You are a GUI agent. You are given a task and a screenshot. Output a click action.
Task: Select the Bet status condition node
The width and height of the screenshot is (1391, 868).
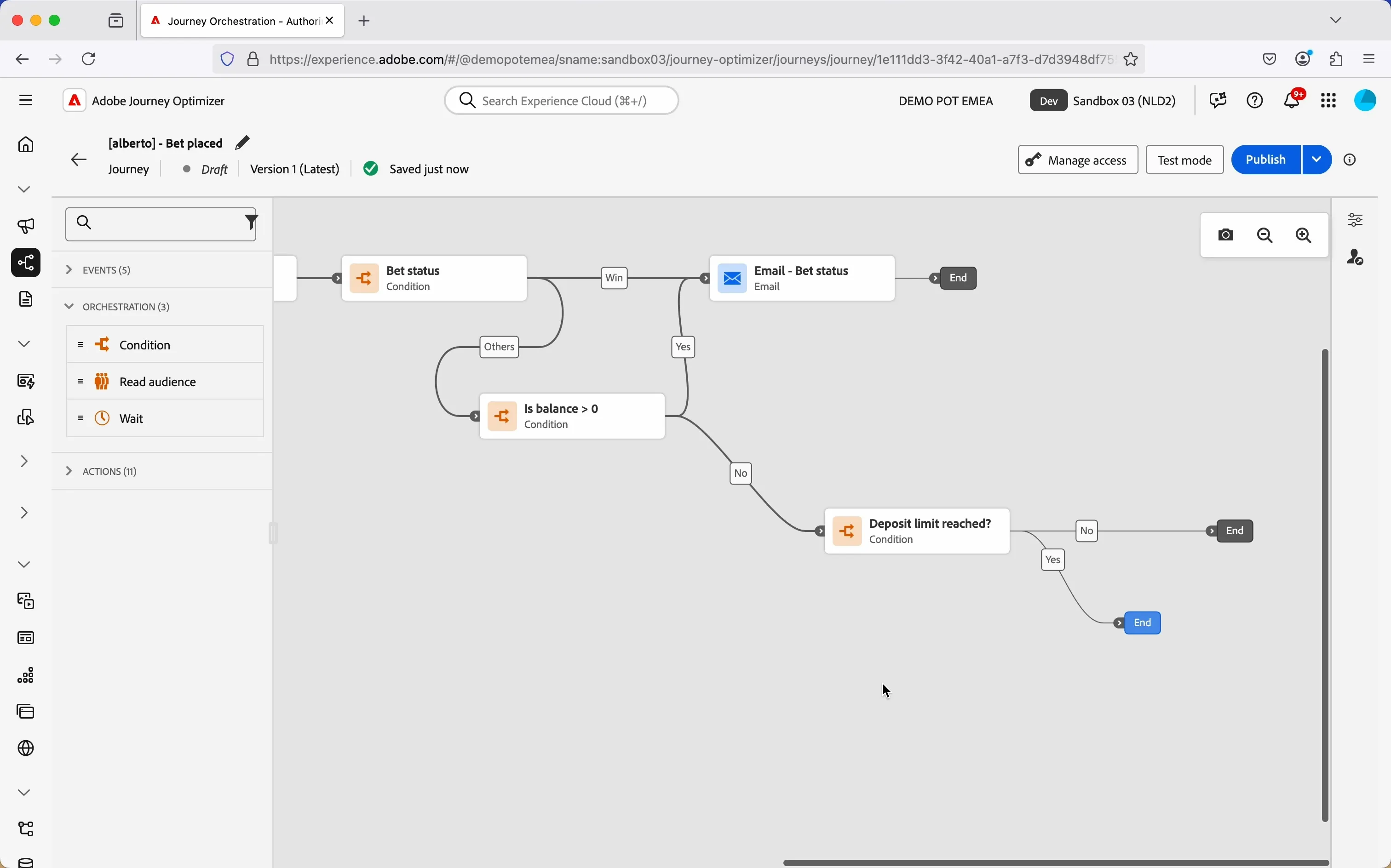click(x=434, y=279)
